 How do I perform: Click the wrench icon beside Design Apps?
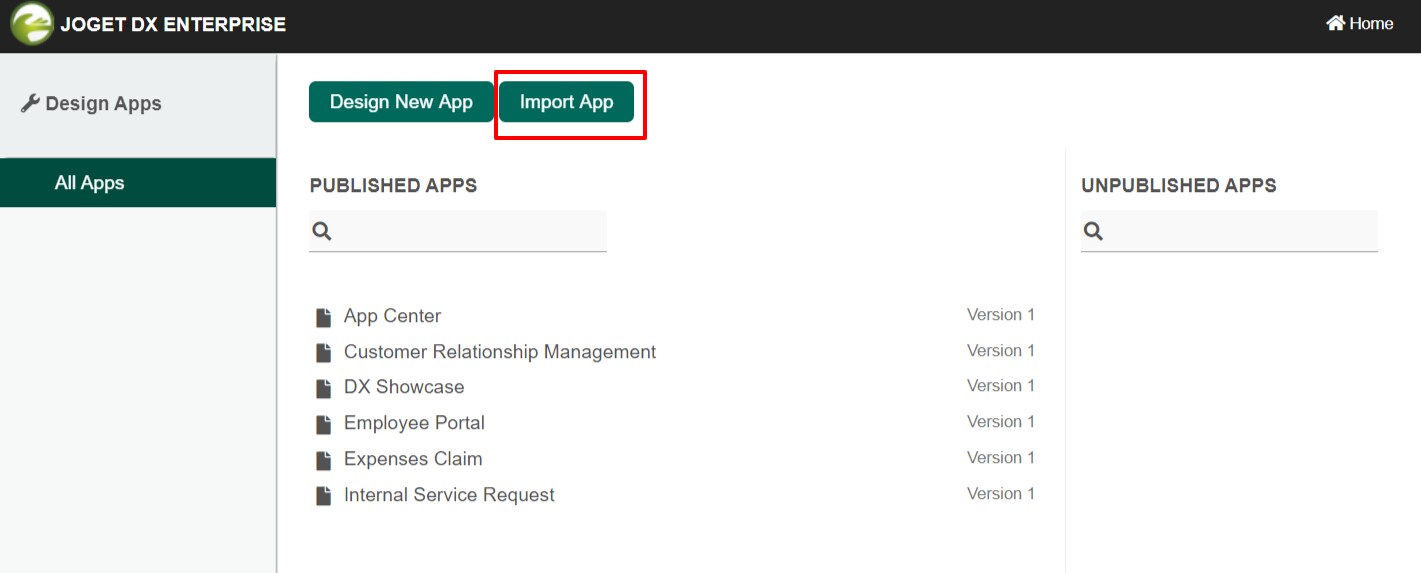(30, 103)
